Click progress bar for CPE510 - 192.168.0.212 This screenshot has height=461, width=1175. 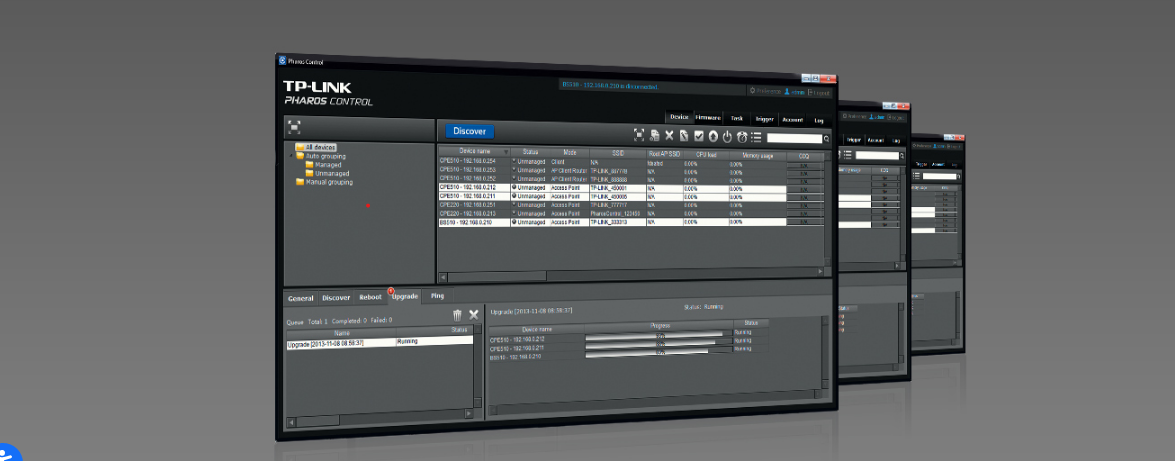tap(659, 334)
